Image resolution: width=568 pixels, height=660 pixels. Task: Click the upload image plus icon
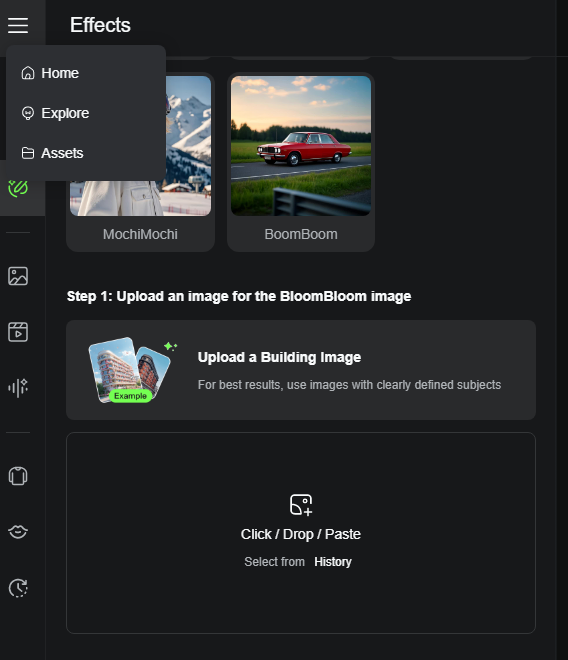(x=301, y=505)
